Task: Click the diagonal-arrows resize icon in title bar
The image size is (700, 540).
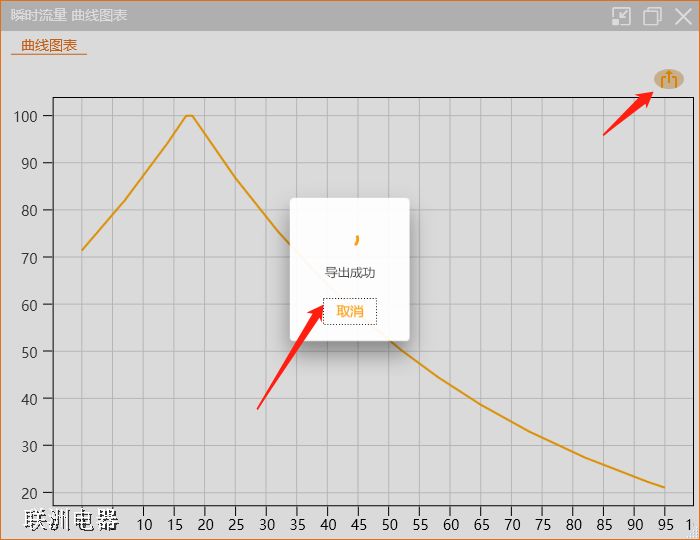Action: point(621,16)
